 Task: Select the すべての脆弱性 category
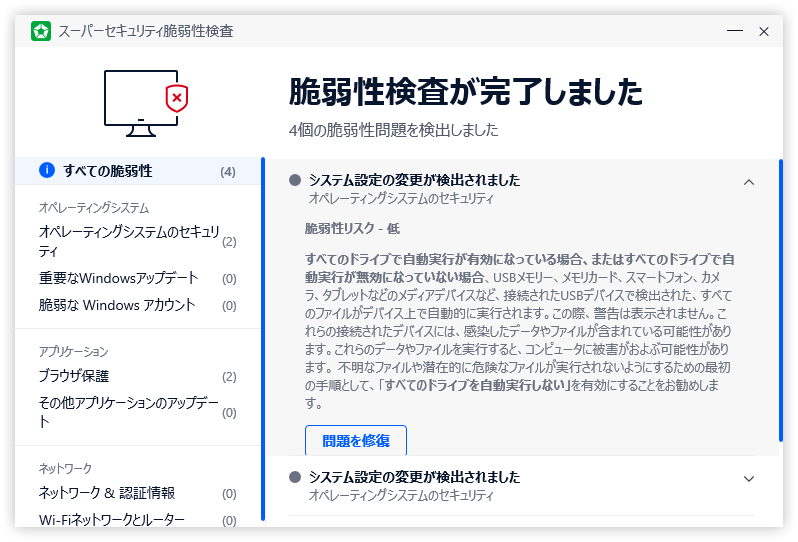[138, 171]
